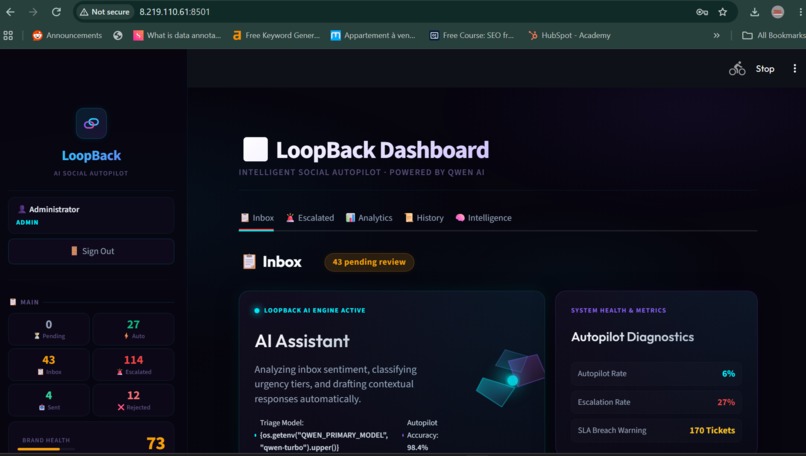The image size is (806, 456).
Task: Open the Streamlit three-dot main menu
Action: [795, 68]
